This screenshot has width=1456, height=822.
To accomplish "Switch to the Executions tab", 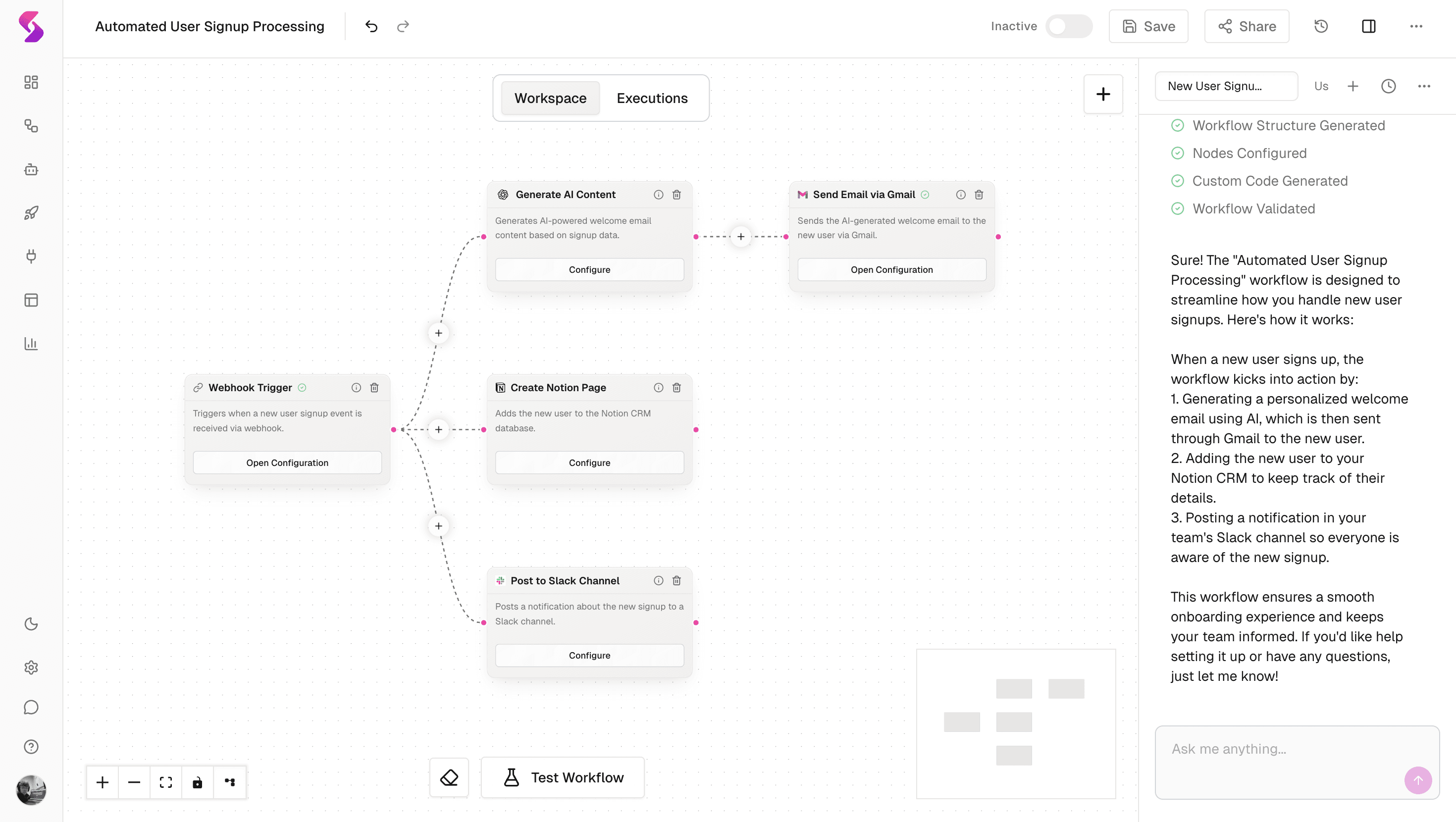I will tap(652, 98).
